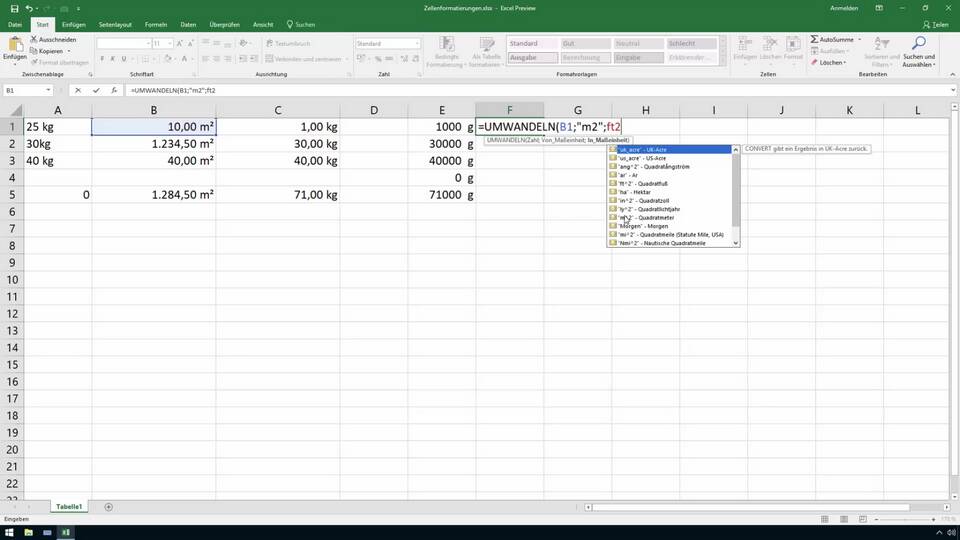Click the Teilen share button
Viewport: 960px width, 540px height.
(x=937, y=23)
